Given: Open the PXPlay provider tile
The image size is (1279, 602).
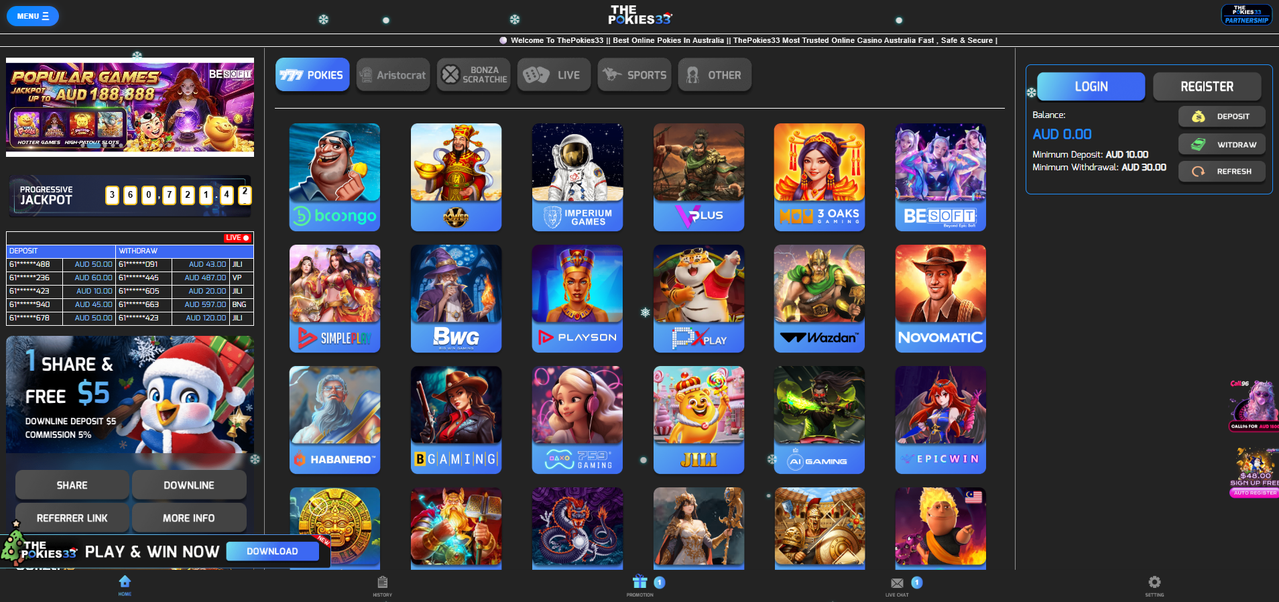Looking at the screenshot, I should click(x=699, y=299).
